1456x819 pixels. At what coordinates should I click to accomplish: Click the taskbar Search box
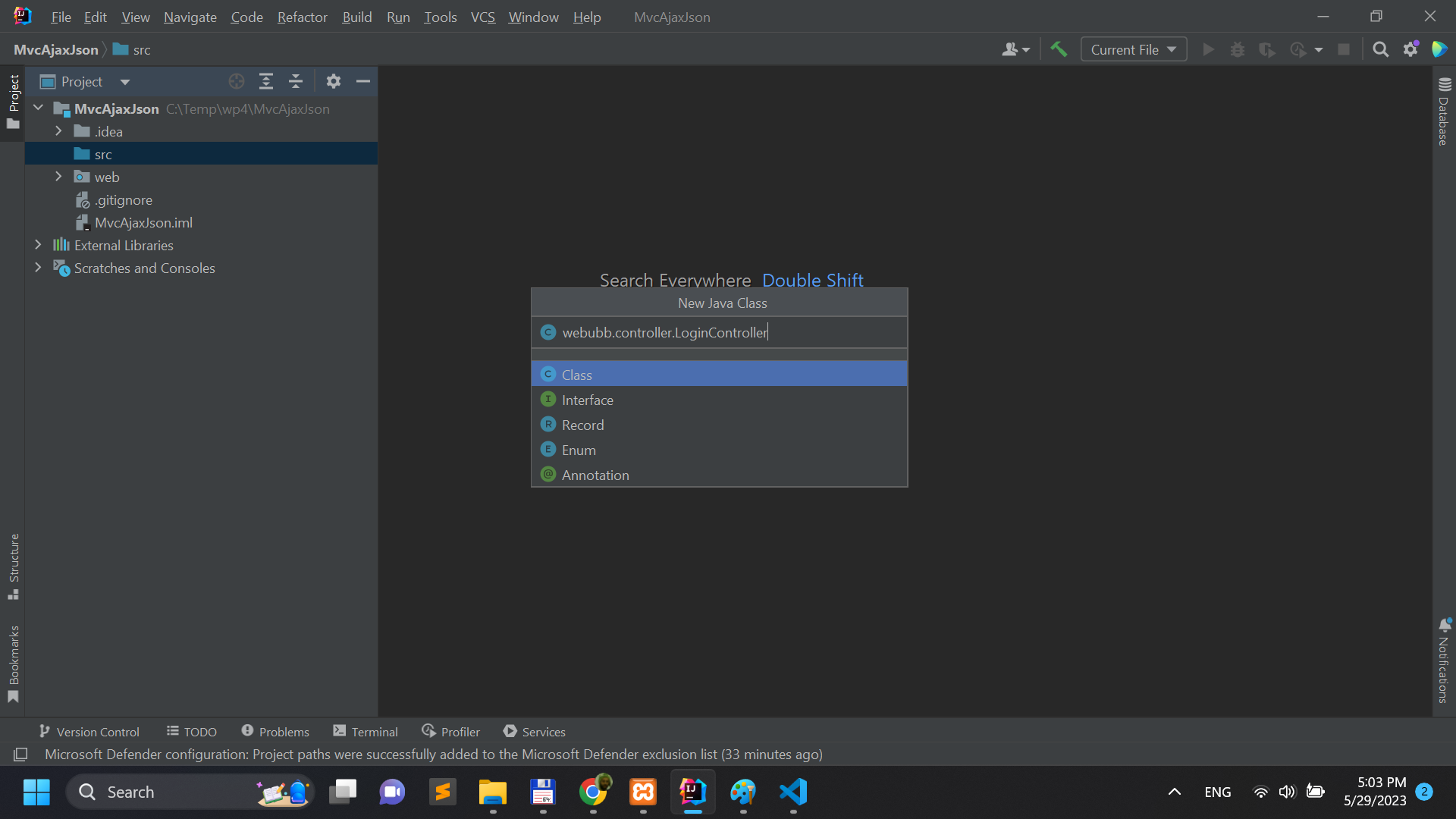coord(190,792)
